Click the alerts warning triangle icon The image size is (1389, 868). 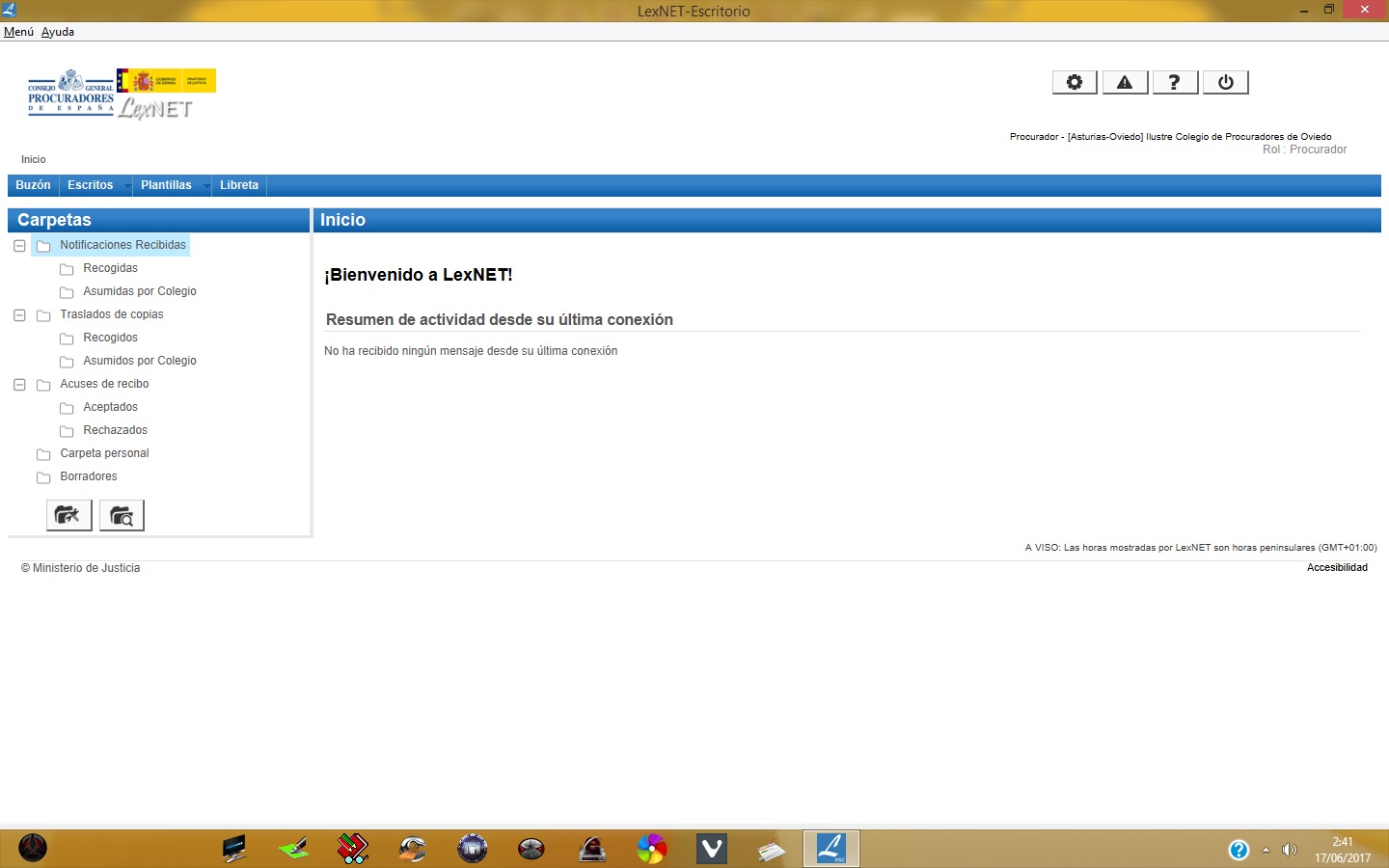[x=1125, y=82]
